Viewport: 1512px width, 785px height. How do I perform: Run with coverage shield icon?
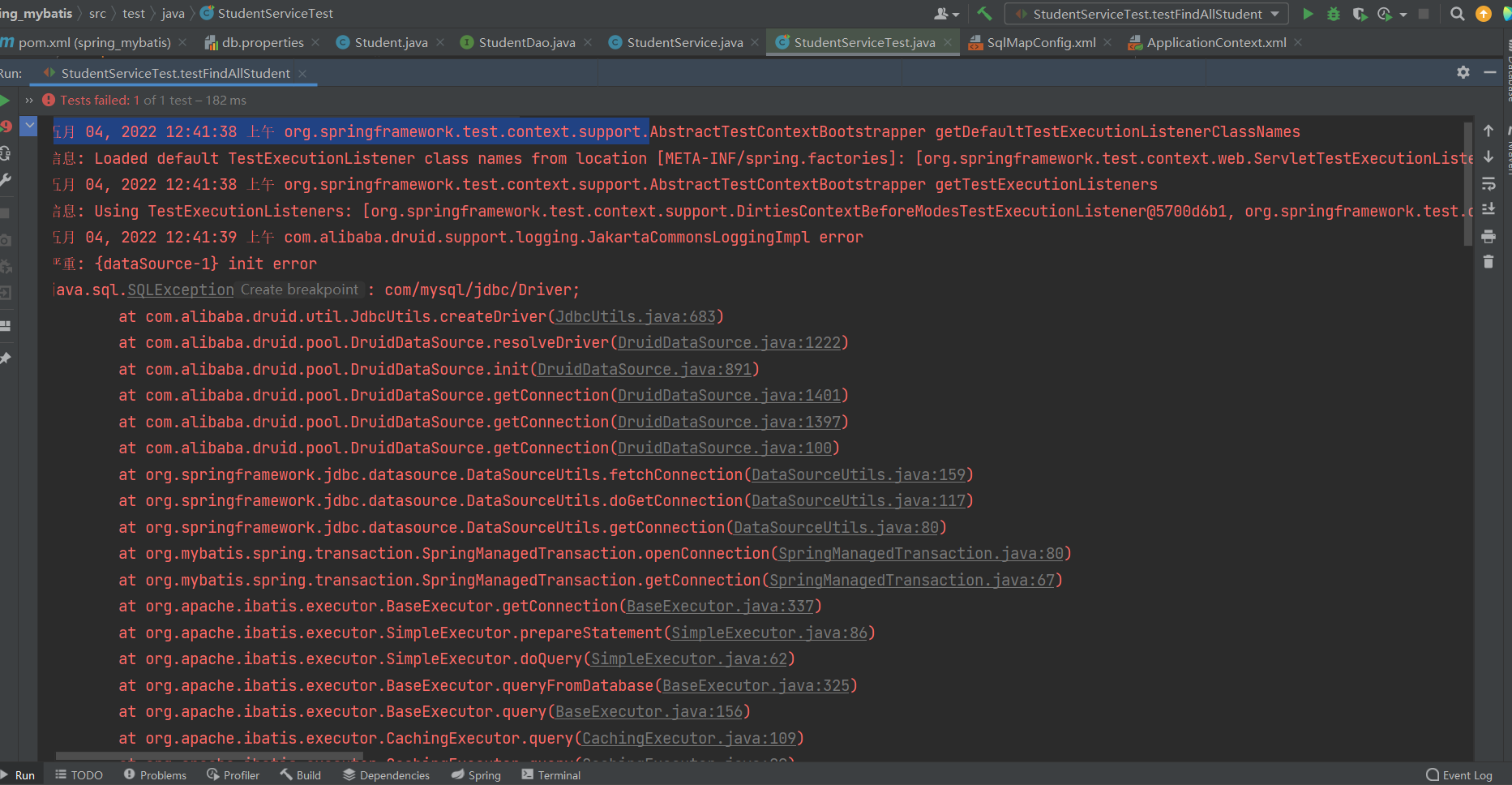tap(1360, 14)
